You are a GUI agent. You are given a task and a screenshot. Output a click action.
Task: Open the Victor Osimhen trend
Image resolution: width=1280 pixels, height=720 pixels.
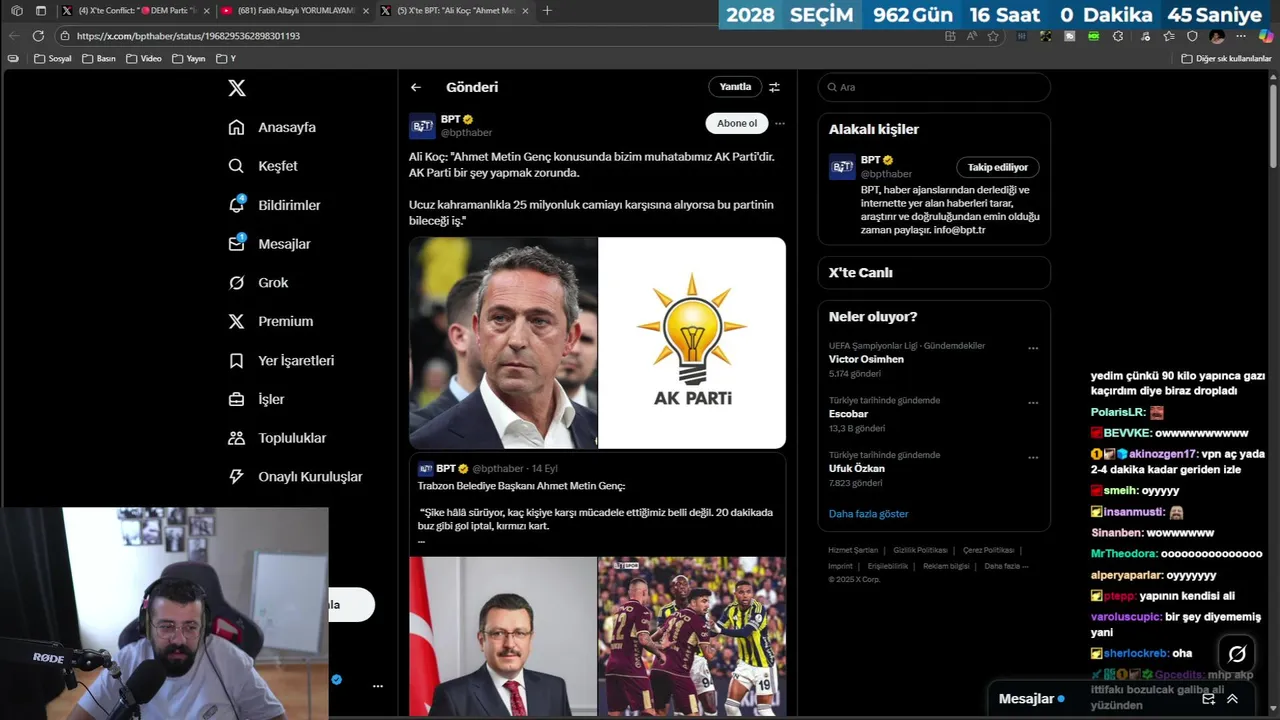tap(934, 360)
